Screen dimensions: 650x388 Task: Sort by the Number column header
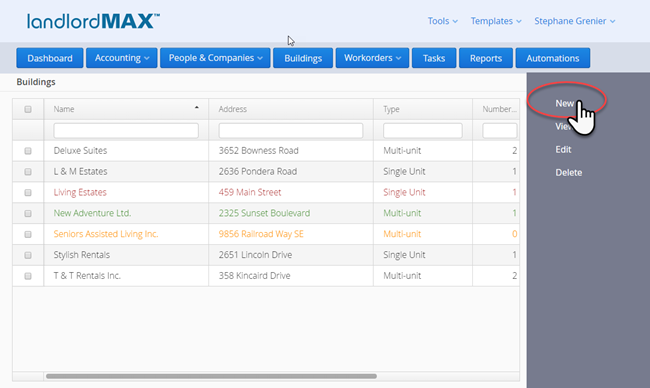click(496, 109)
